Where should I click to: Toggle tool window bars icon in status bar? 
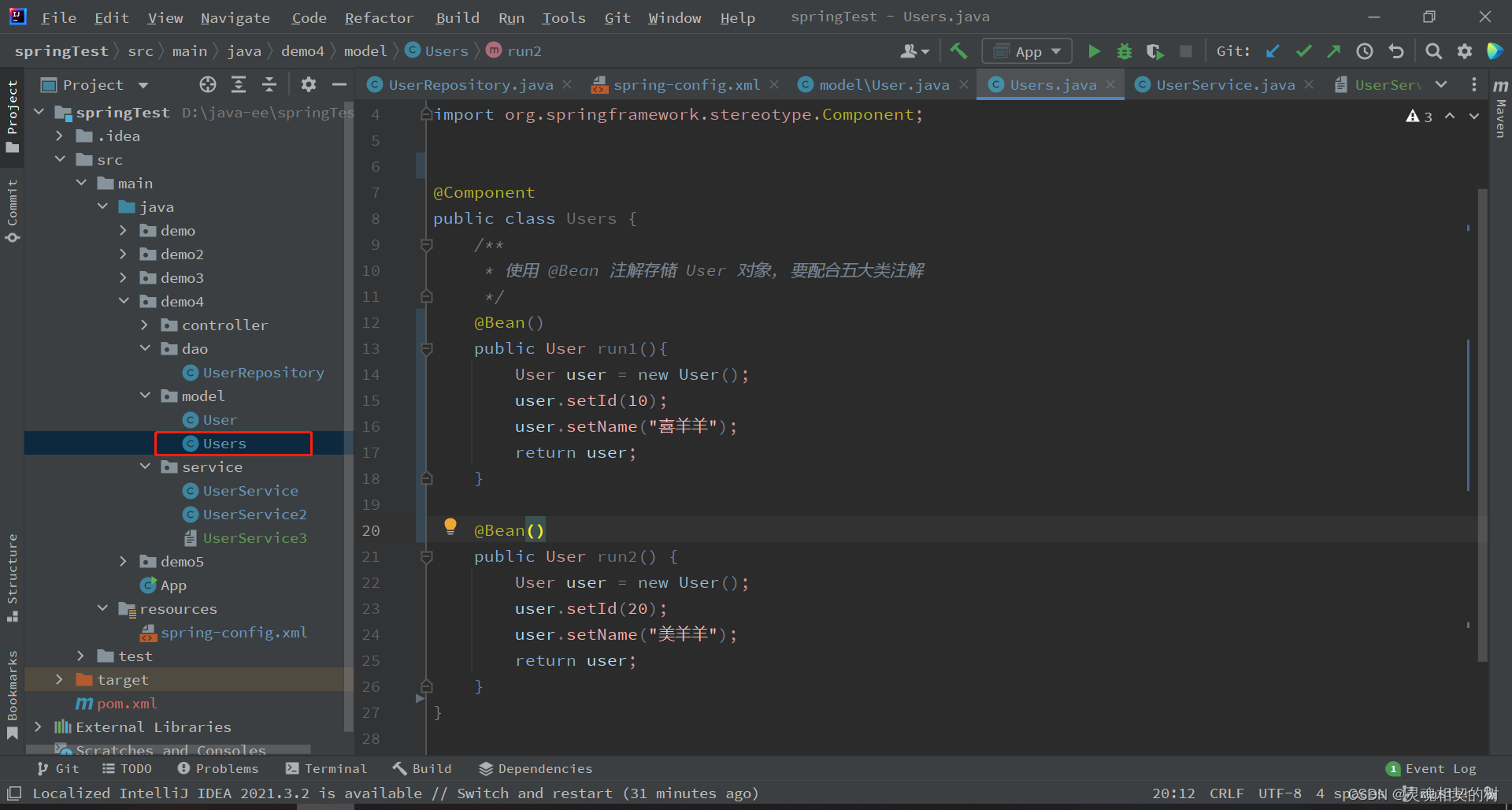pos(14,793)
